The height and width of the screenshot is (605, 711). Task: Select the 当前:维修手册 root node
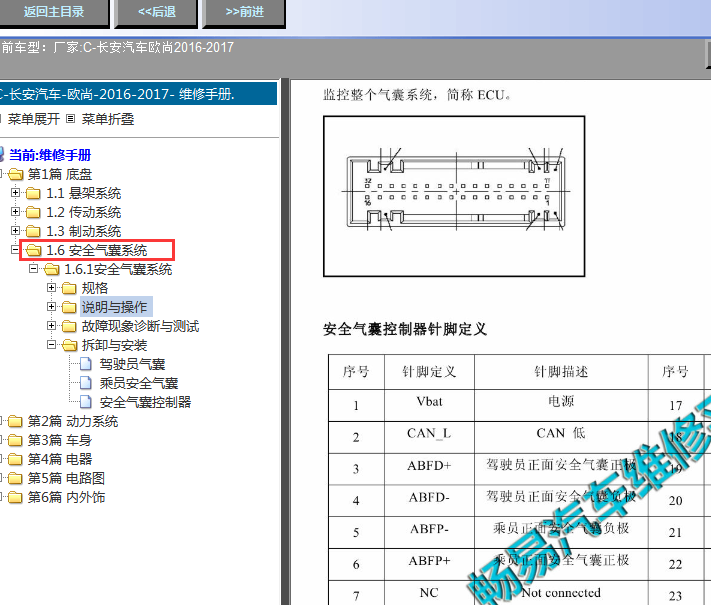pos(50,155)
